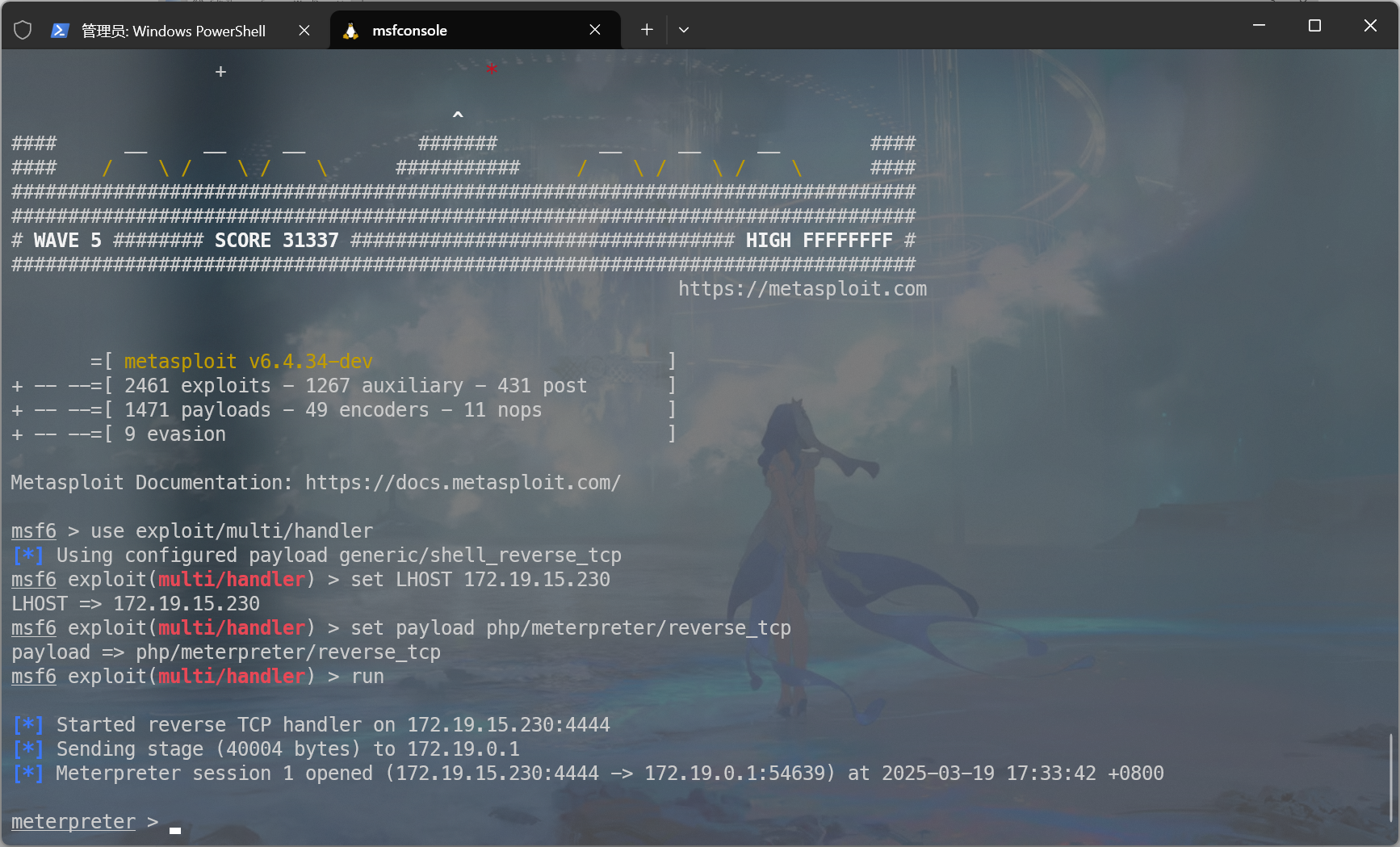Click the 'Meterpreter session 1 opened' line

pos(588,774)
